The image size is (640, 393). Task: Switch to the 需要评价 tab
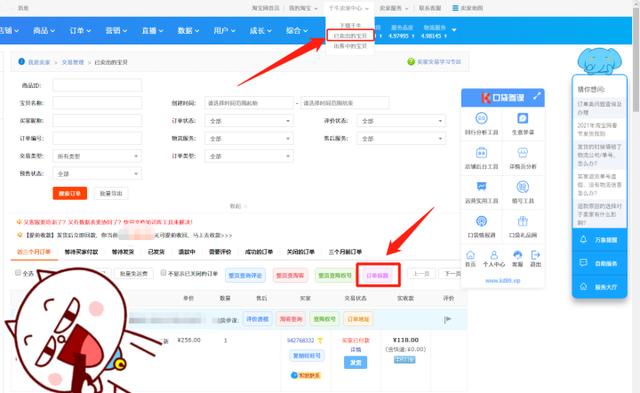click(220, 252)
